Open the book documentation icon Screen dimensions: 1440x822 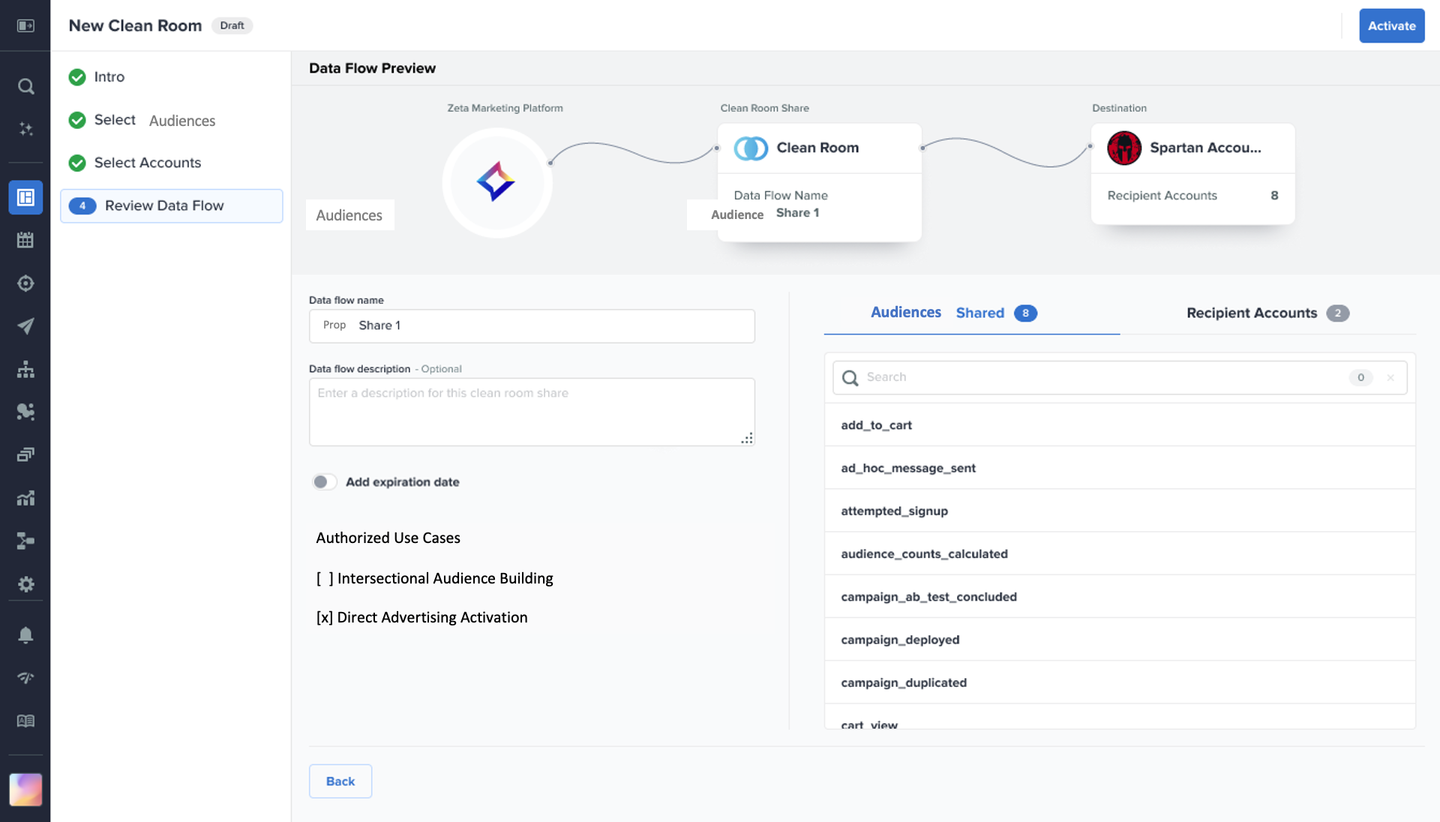click(x=26, y=721)
